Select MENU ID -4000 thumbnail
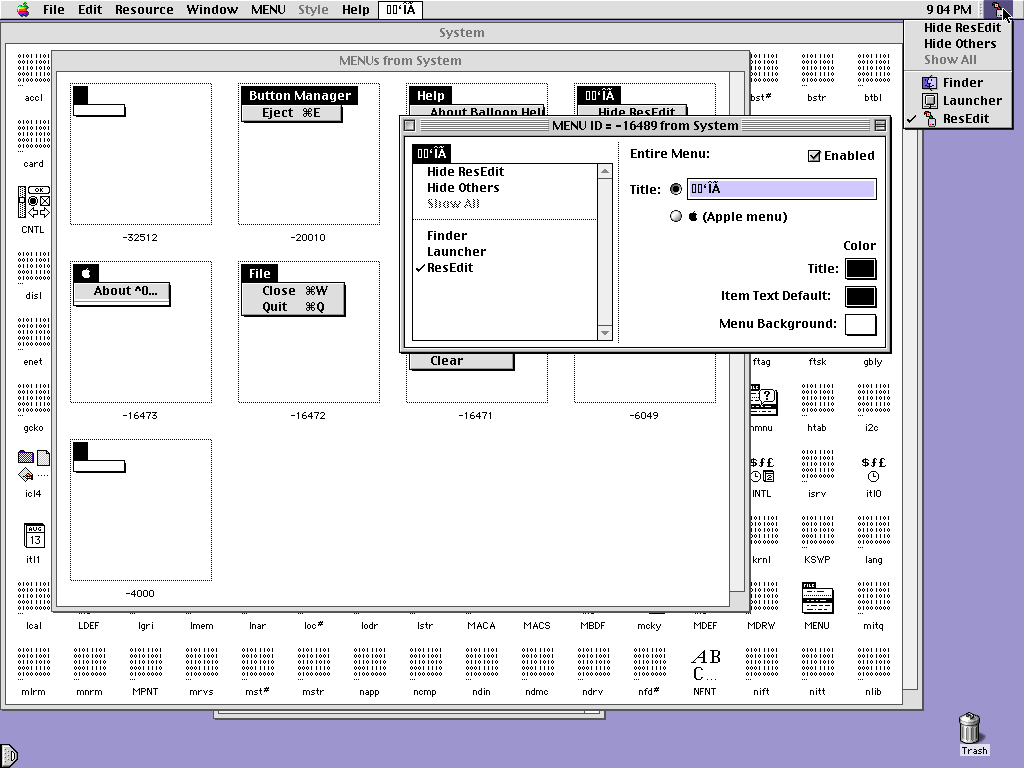 coord(141,510)
